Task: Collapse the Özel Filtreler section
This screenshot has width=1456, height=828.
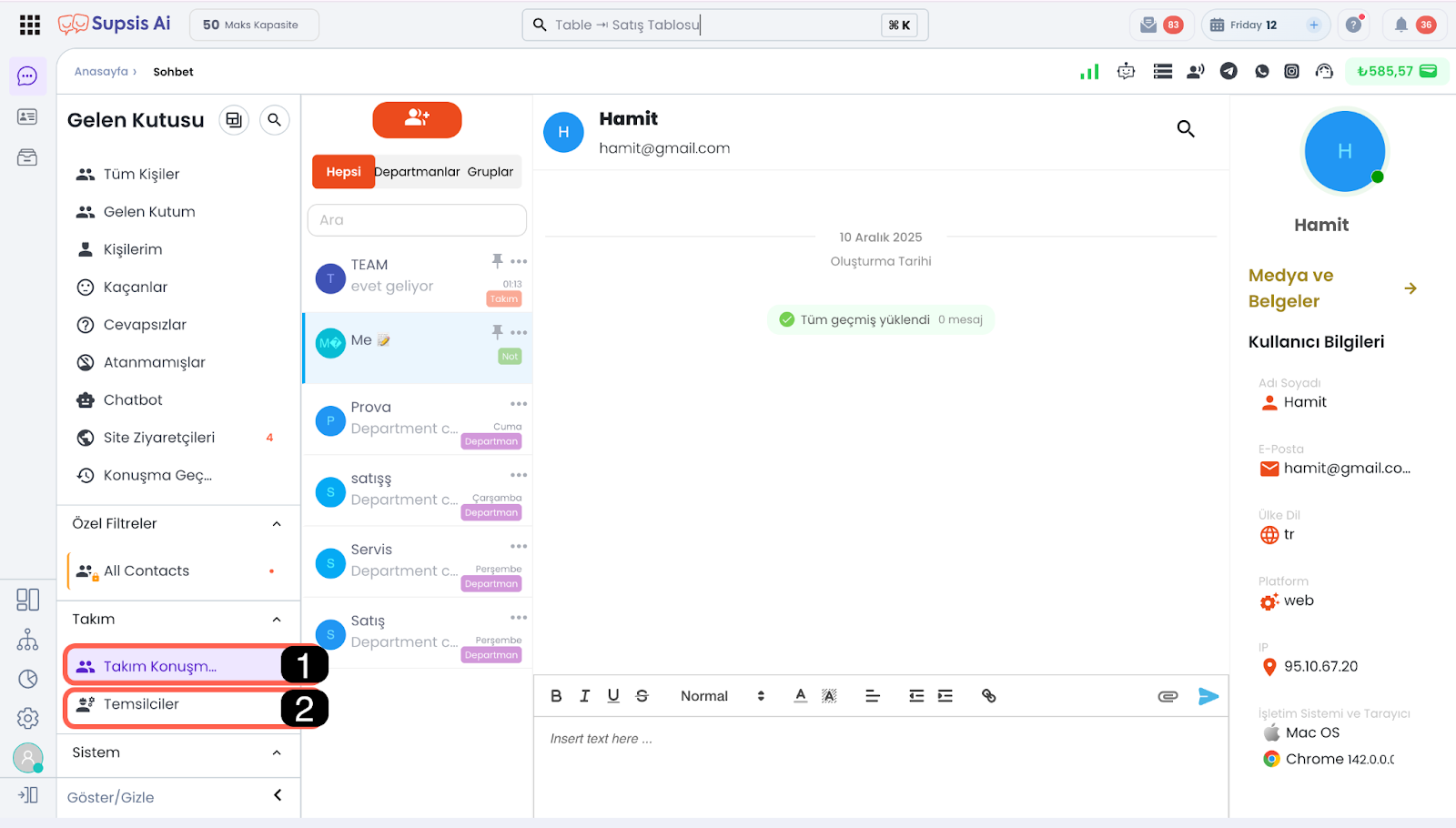Action: (x=277, y=524)
